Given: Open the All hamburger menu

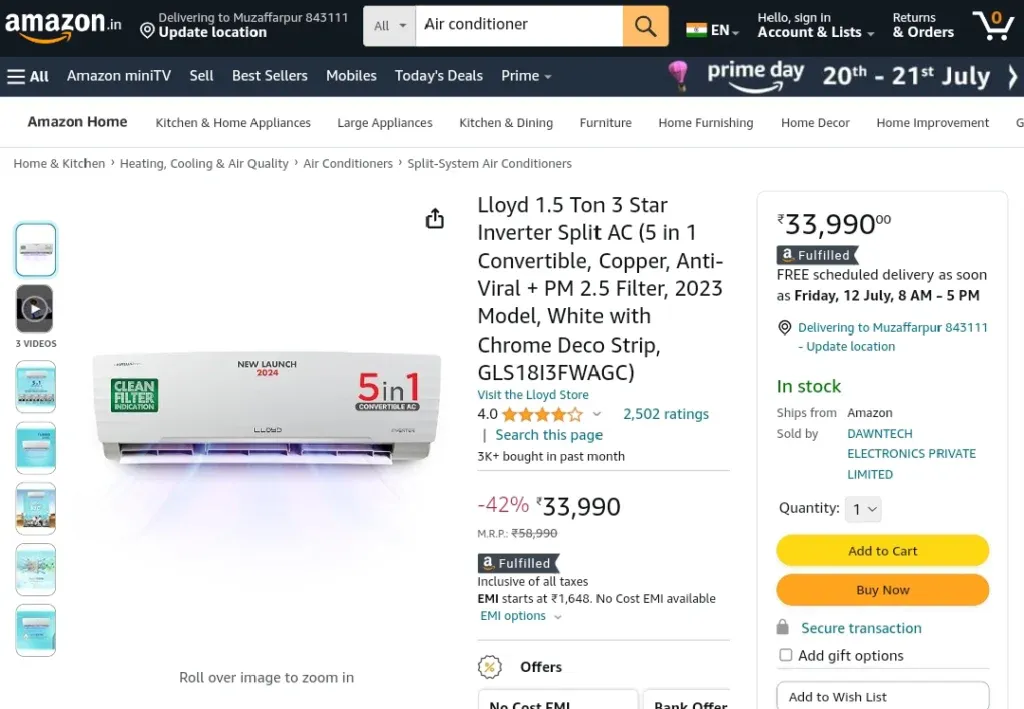Looking at the screenshot, I should pyautogui.click(x=27, y=76).
